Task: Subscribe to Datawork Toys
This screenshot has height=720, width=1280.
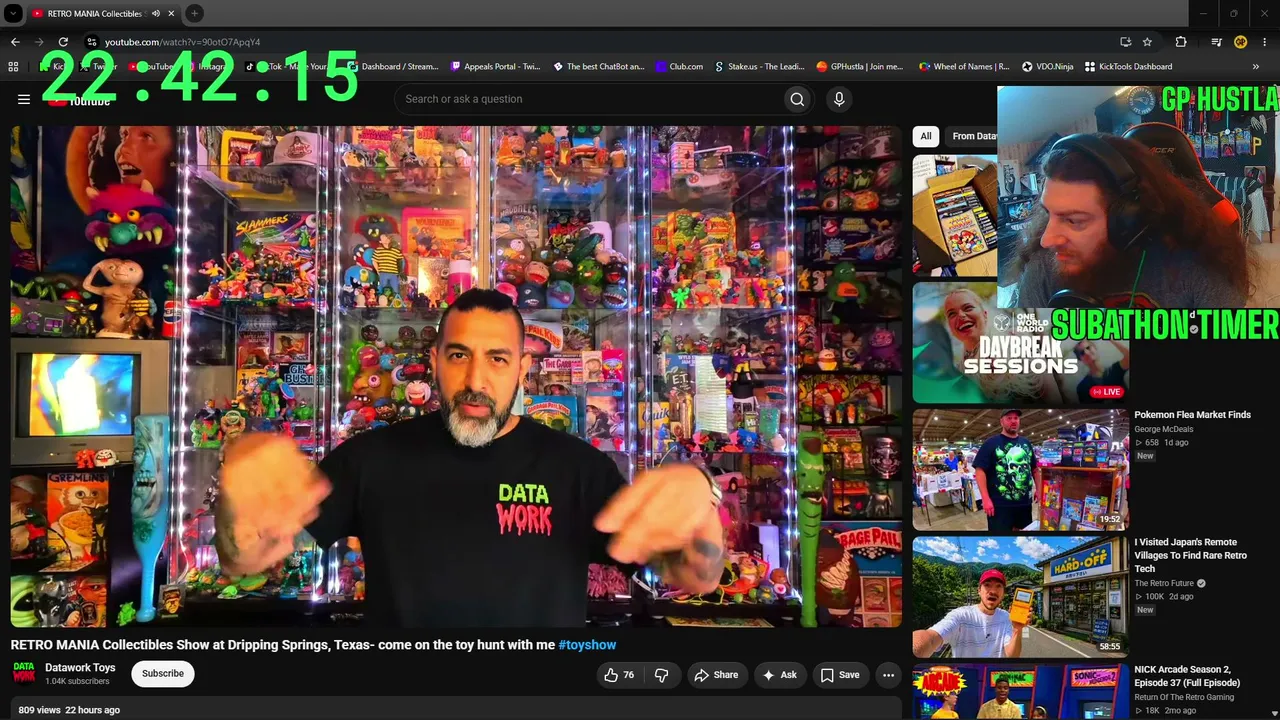Action: tap(163, 674)
